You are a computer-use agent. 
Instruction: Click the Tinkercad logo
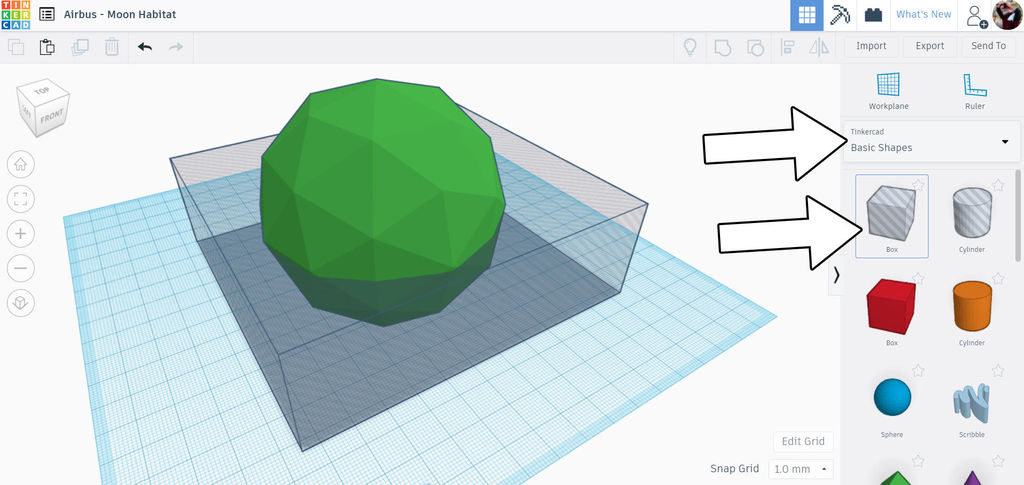point(15,14)
